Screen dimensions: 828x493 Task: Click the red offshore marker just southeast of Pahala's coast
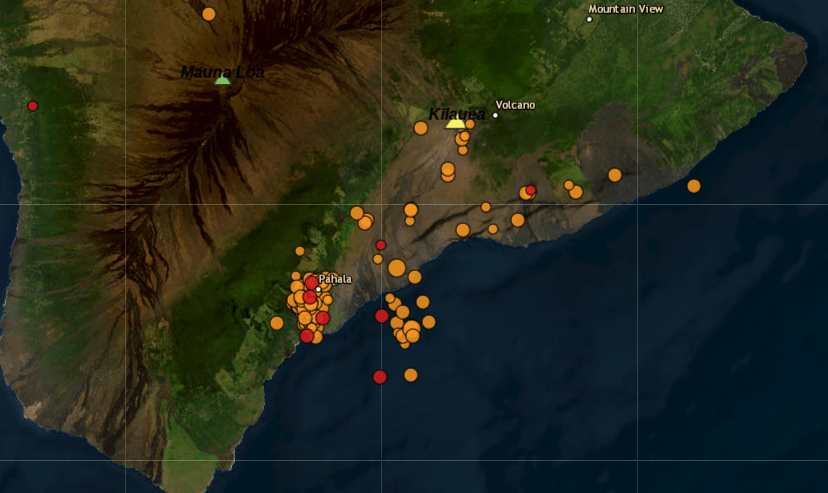pyautogui.click(x=382, y=316)
